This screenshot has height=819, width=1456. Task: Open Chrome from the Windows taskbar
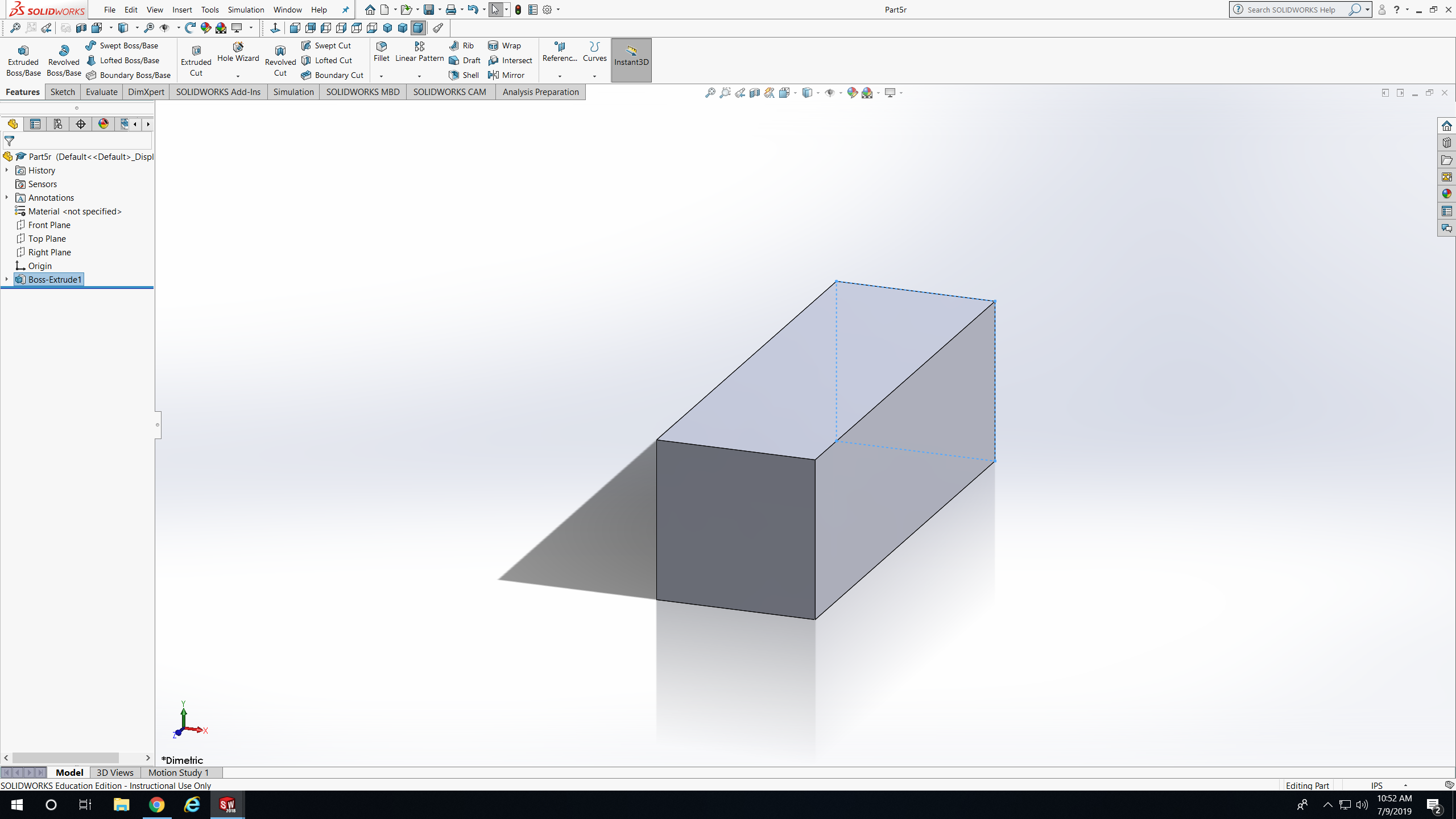click(x=156, y=804)
